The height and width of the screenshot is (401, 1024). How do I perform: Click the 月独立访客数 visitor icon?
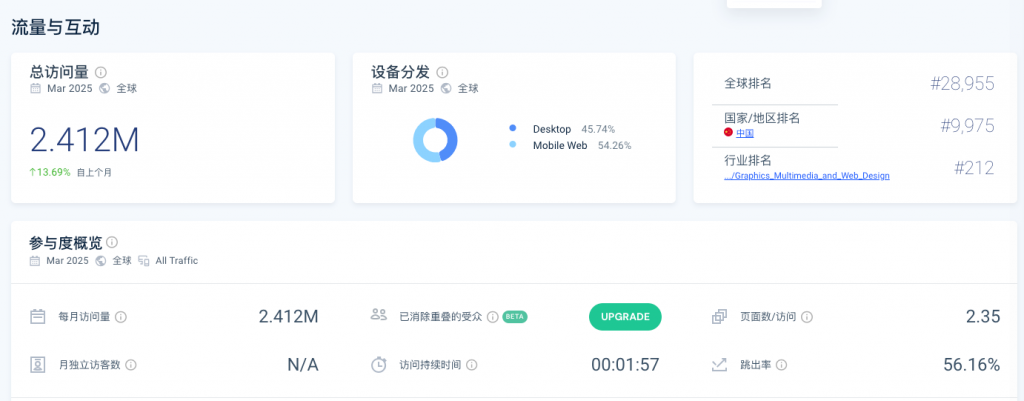[x=38, y=364]
